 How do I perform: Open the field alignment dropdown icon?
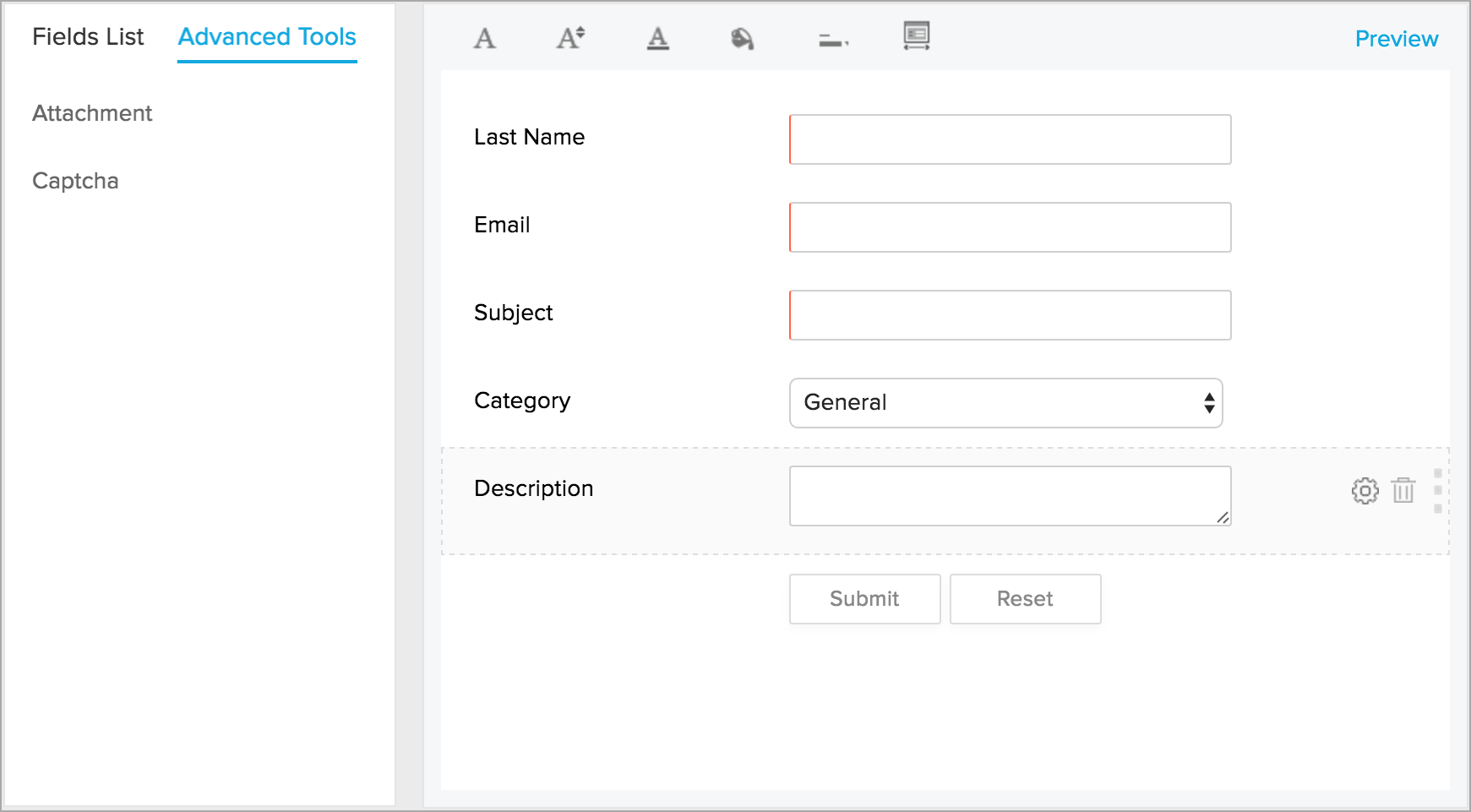coord(833,40)
